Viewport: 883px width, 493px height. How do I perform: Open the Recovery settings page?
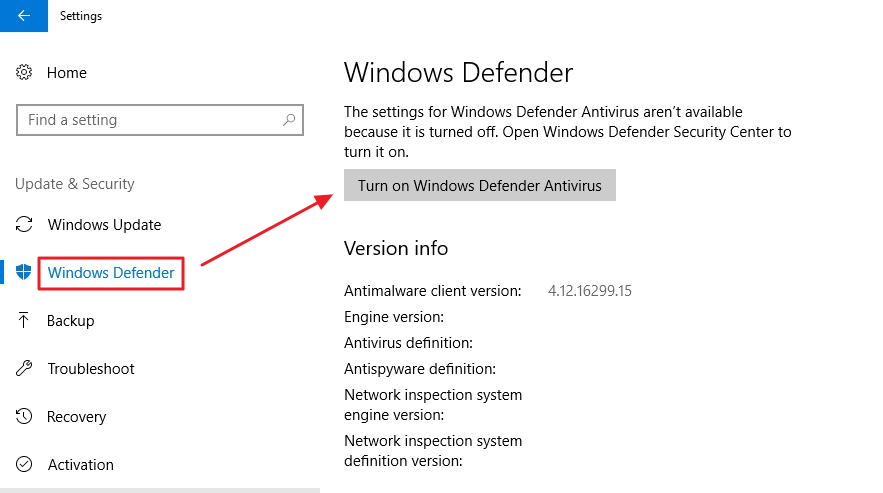76,417
